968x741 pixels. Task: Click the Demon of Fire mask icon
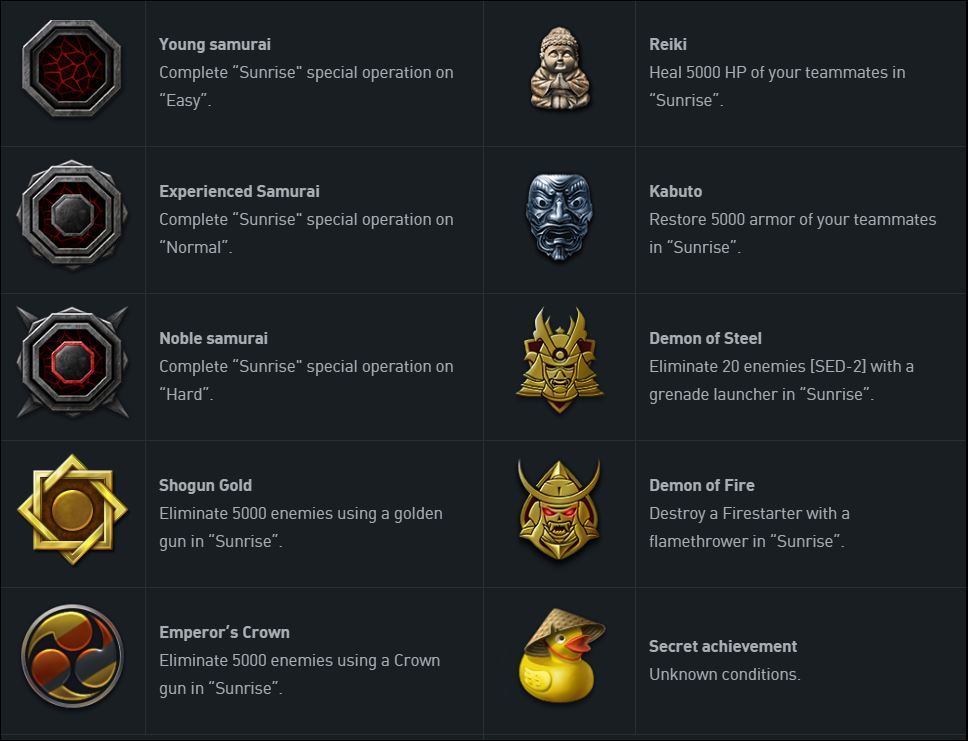[x=560, y=509]
